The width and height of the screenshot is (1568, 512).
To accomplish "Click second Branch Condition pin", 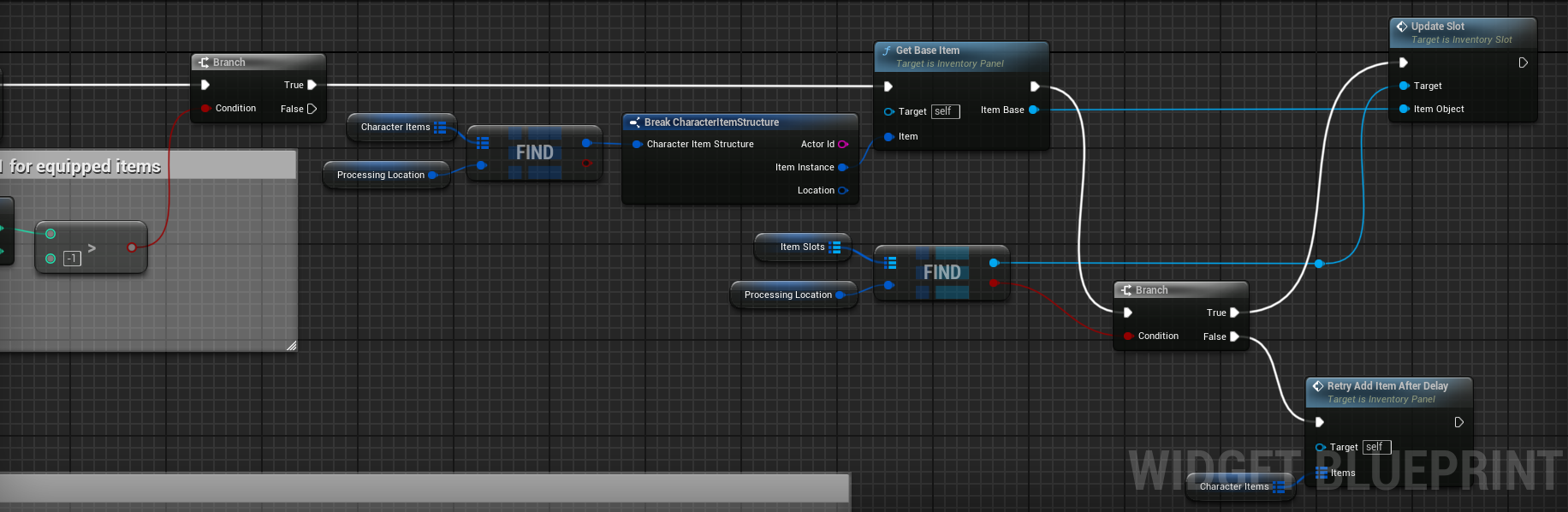I will [1129, 336].
